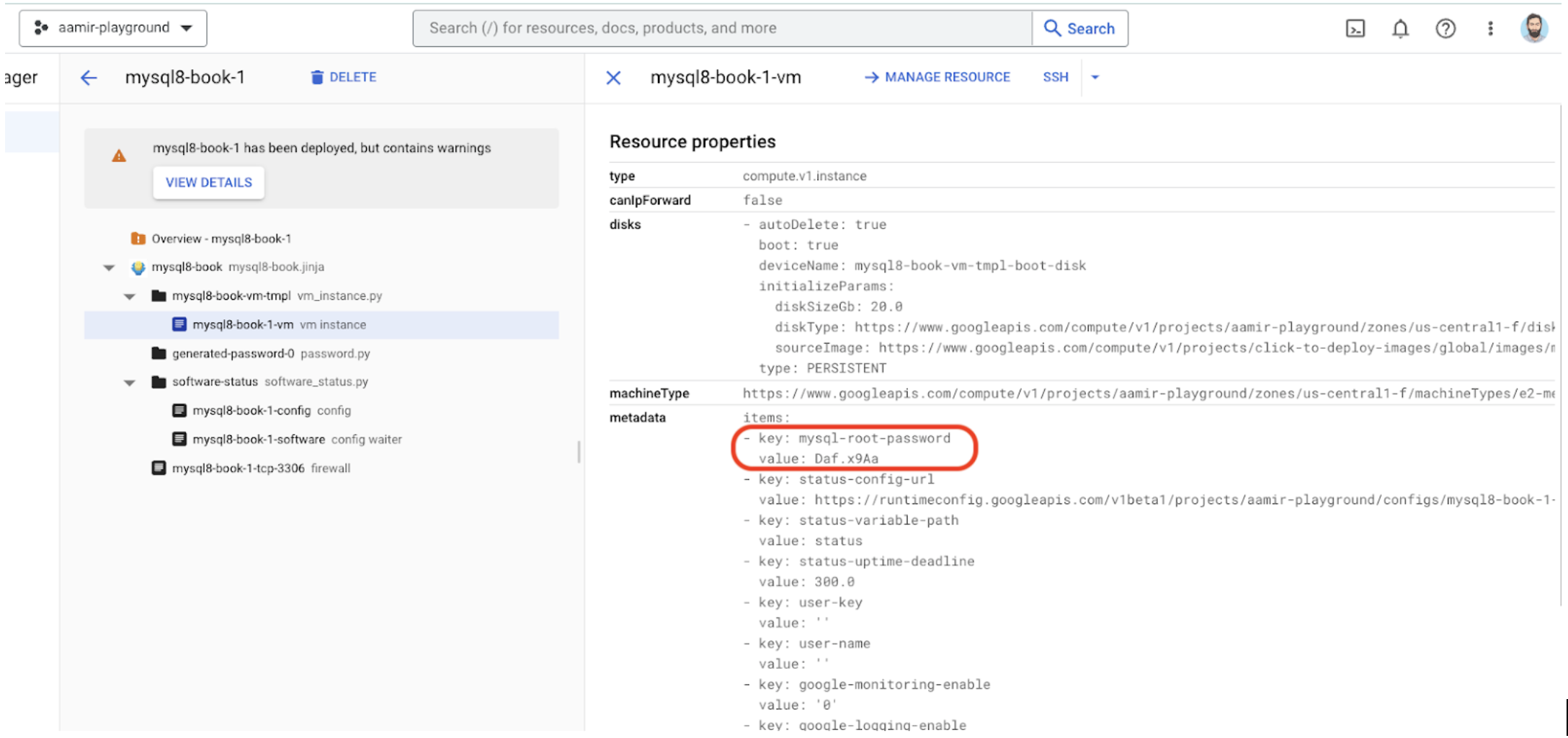Click the mysql8-book-1-vm instance icon
The width and height of the screenshot is (1568, 738).
coord(179,324)
